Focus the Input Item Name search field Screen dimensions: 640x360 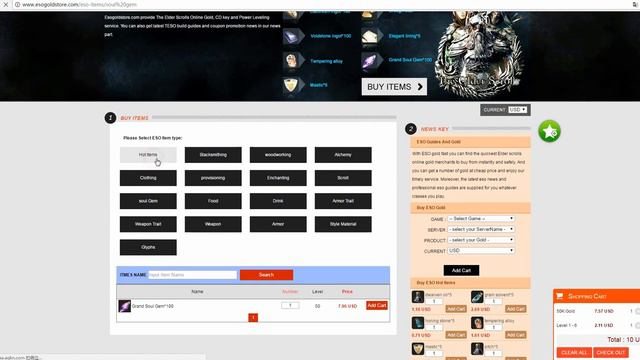tap(192, 275)
